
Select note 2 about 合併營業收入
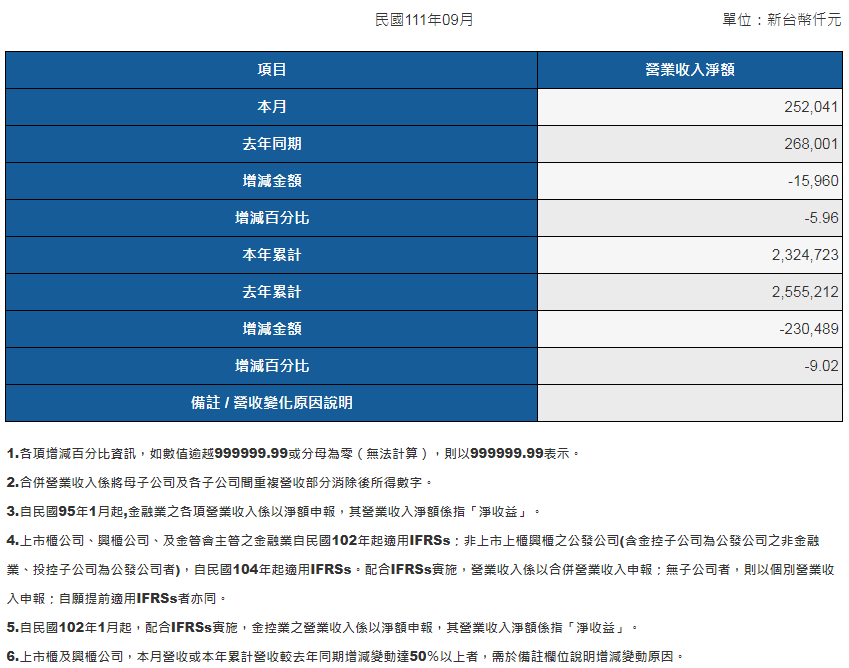click(x=220, y=482)
